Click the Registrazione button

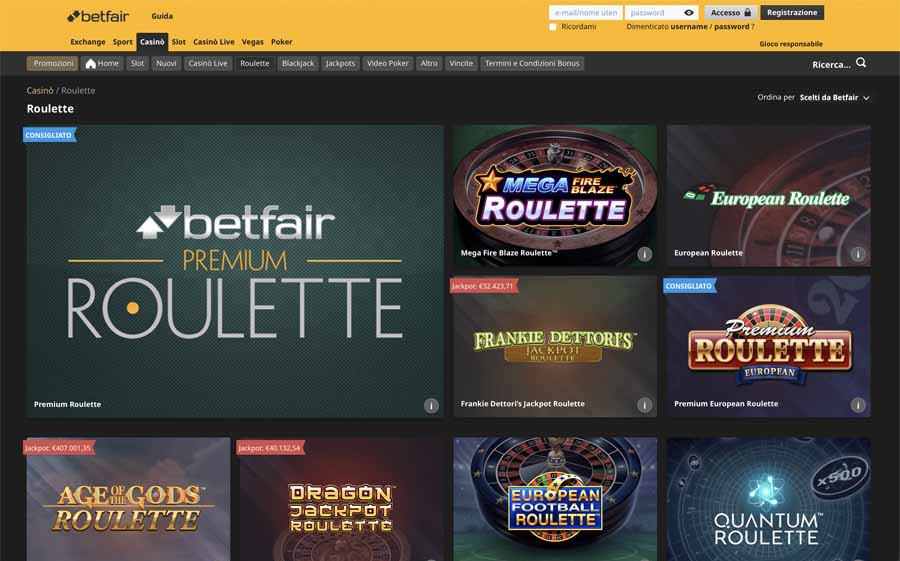pyautogui.click(x=792, y=13)
